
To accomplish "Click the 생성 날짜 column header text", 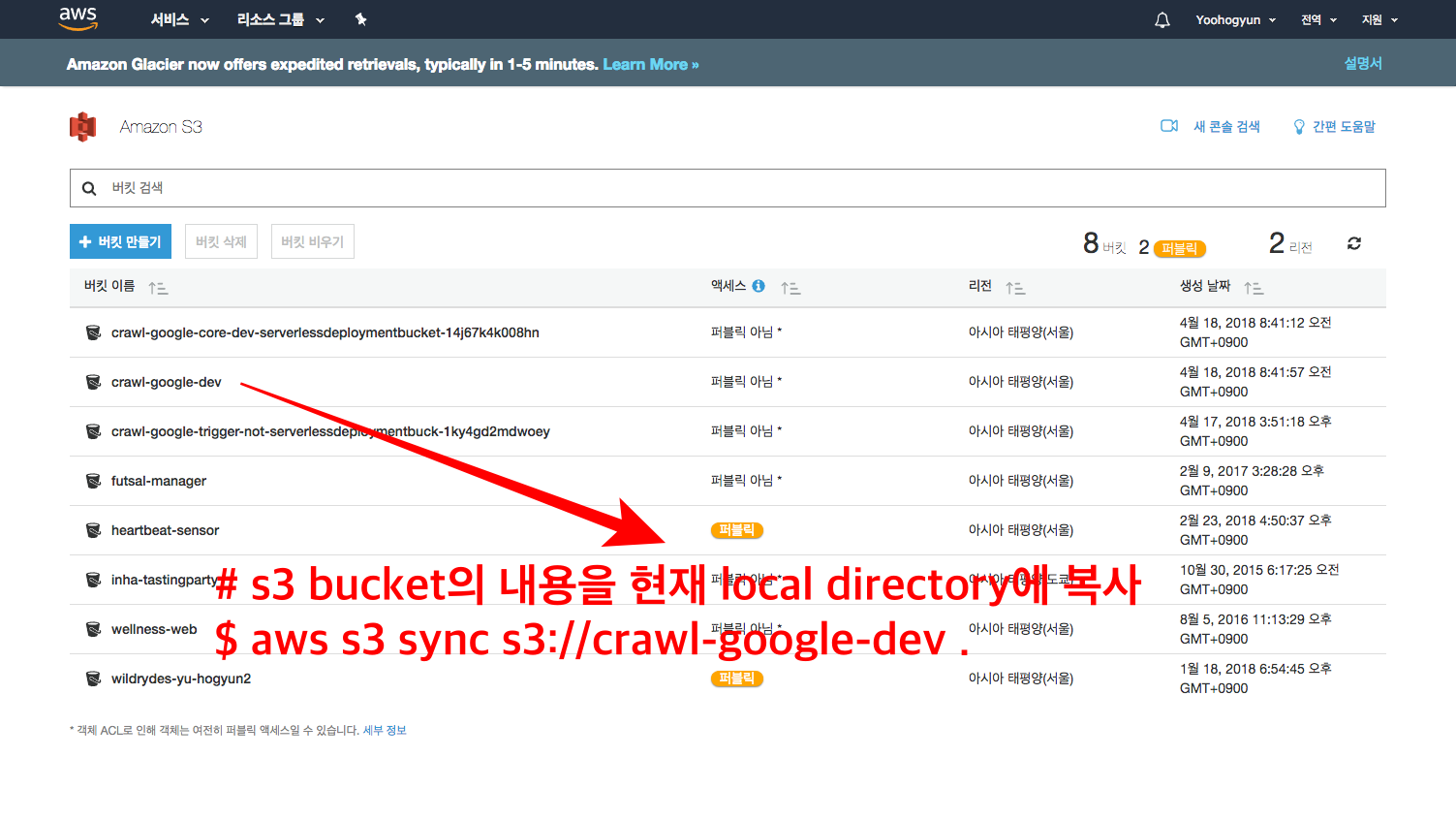I will 1205,286.
